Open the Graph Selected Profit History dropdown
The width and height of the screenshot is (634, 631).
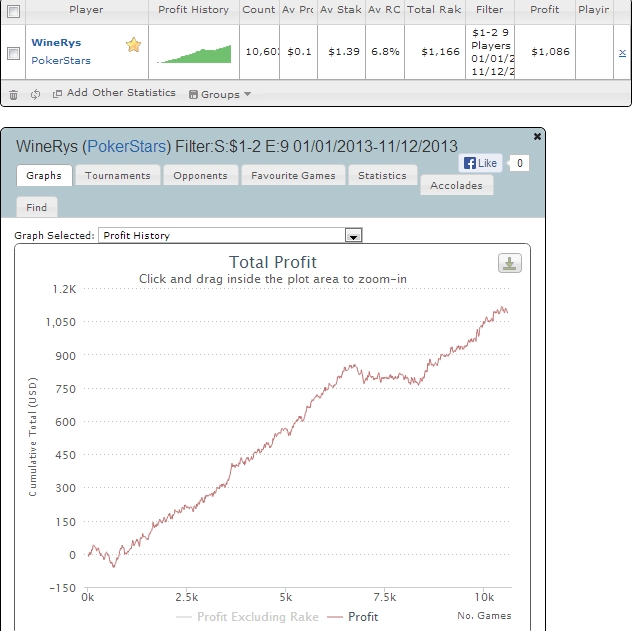pos(230,235)
